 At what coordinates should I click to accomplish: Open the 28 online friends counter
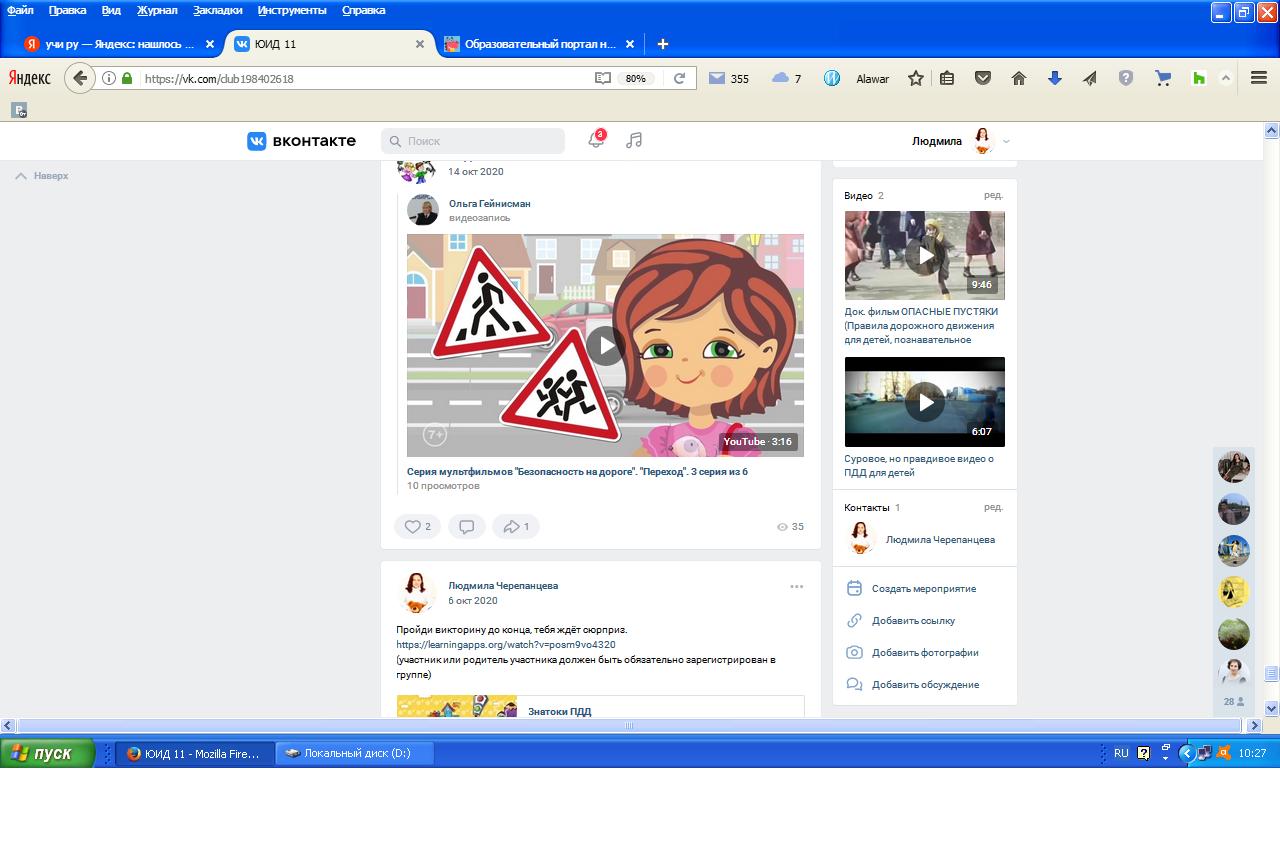coord(1234,702)
